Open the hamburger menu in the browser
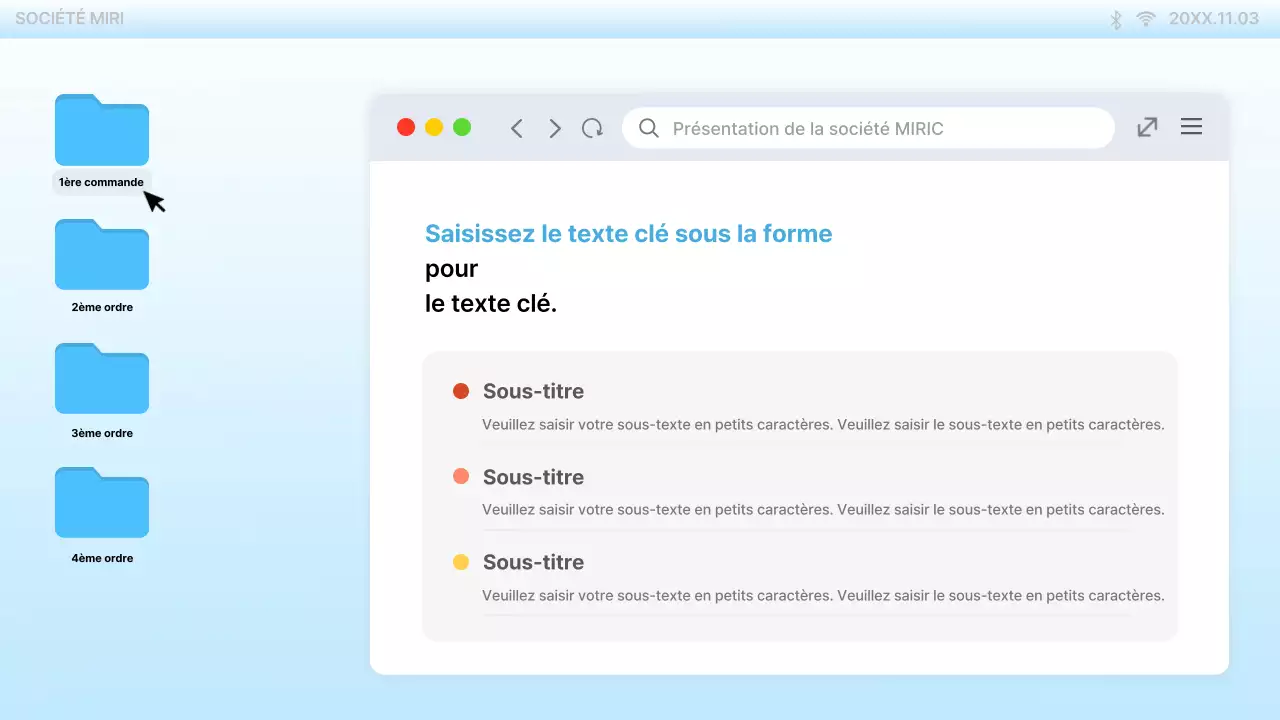Image resolution: width=1280 pixels, height=720 pixels. (x=1191, y=127)
